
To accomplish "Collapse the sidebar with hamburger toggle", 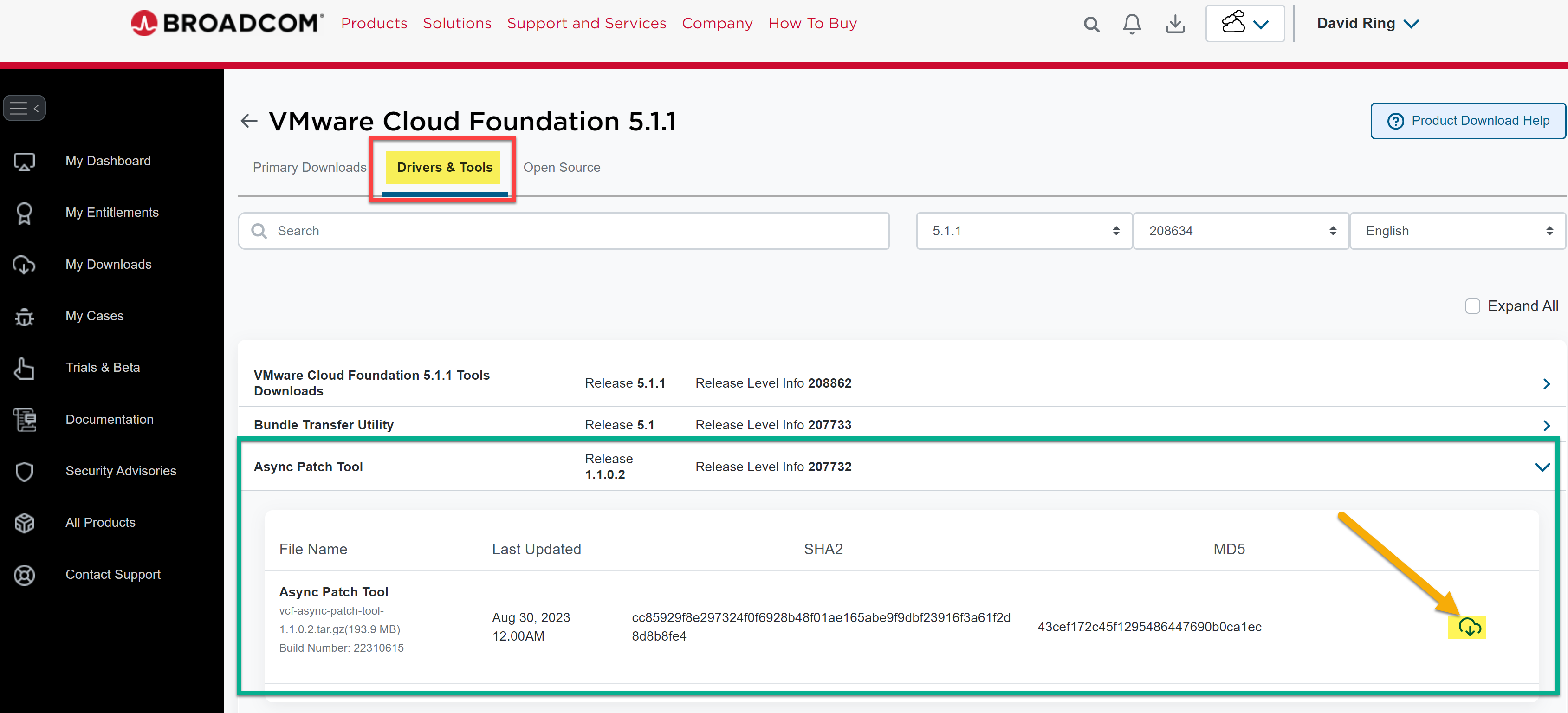I will coord(24,108).
